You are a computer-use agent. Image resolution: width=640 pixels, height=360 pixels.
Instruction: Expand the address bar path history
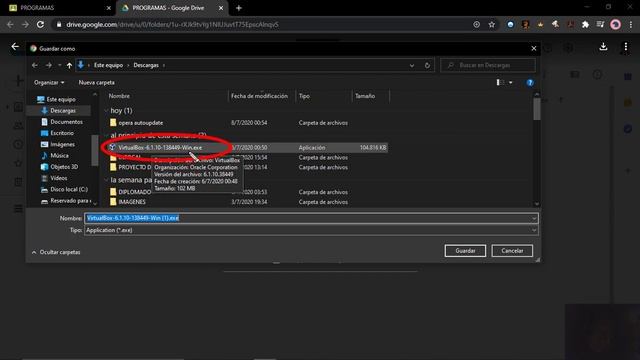coord(412,65)
